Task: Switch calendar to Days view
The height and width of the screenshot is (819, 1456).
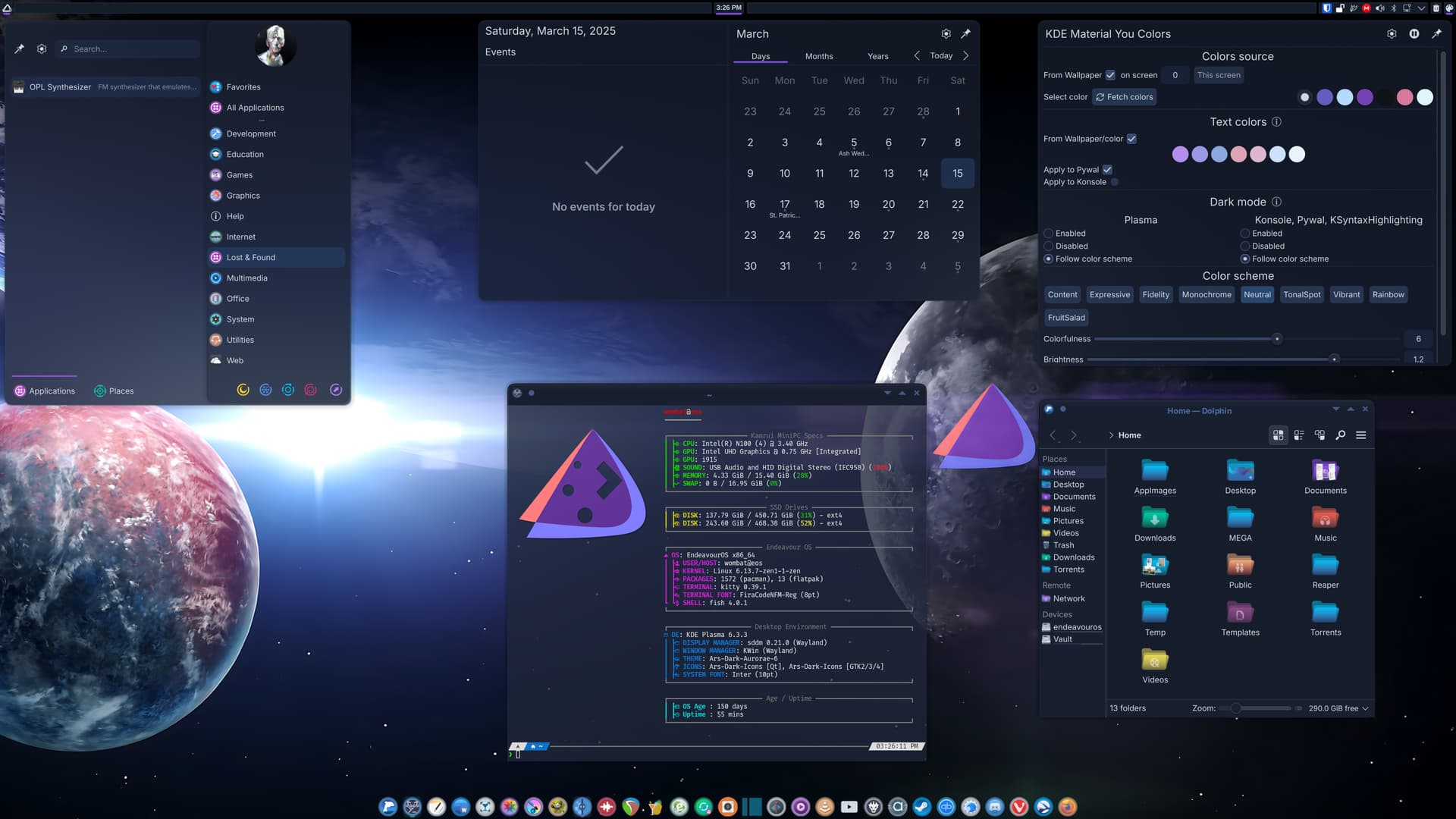Action: click(761, 56)
